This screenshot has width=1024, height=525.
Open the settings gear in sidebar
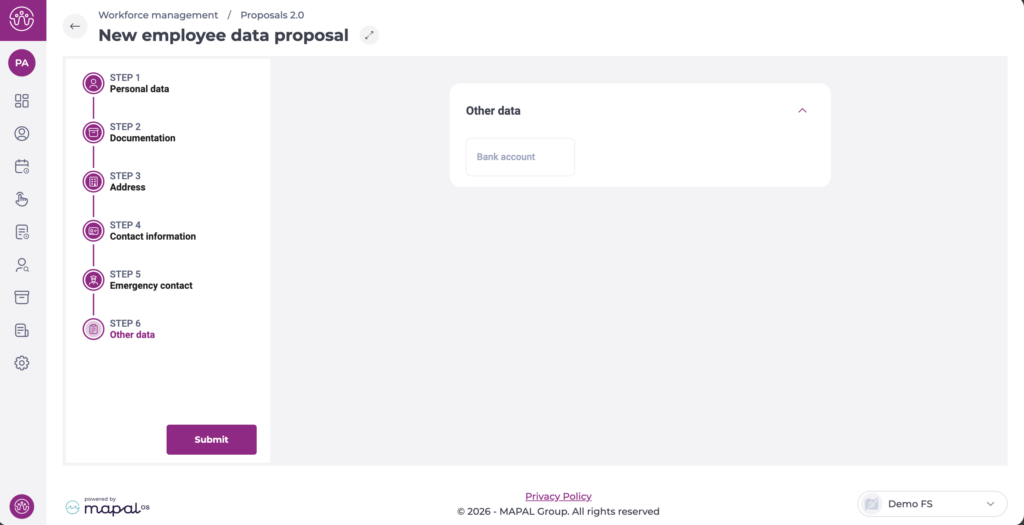point(22,363)
